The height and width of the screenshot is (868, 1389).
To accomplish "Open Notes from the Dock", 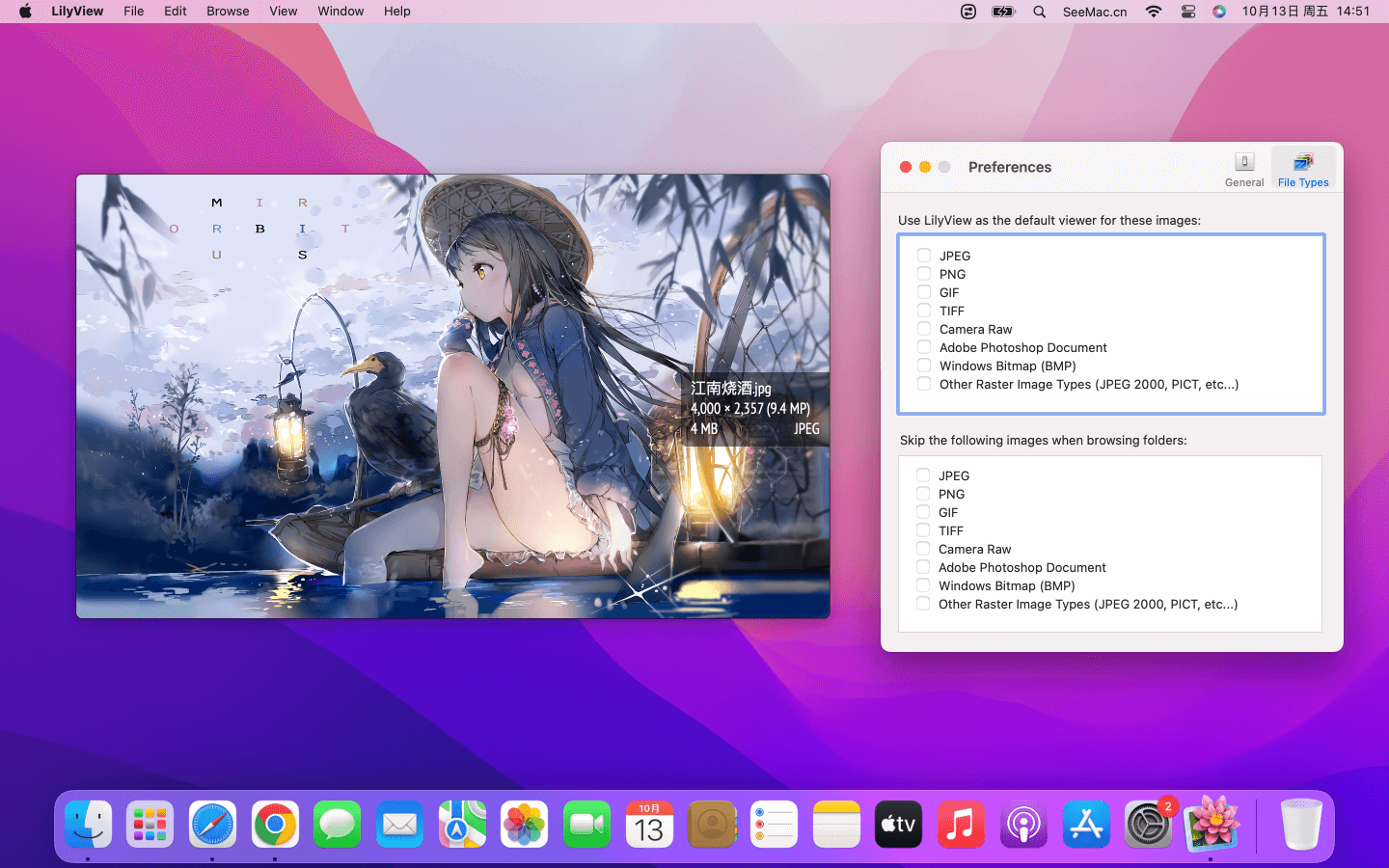I will 836,825.
